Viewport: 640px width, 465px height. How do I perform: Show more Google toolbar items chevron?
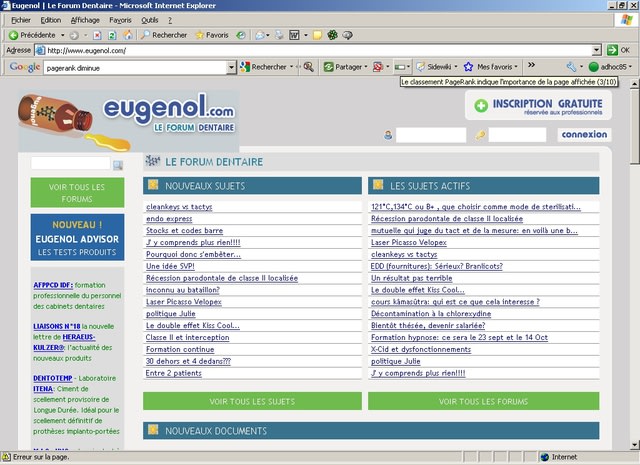coord(531,65)
